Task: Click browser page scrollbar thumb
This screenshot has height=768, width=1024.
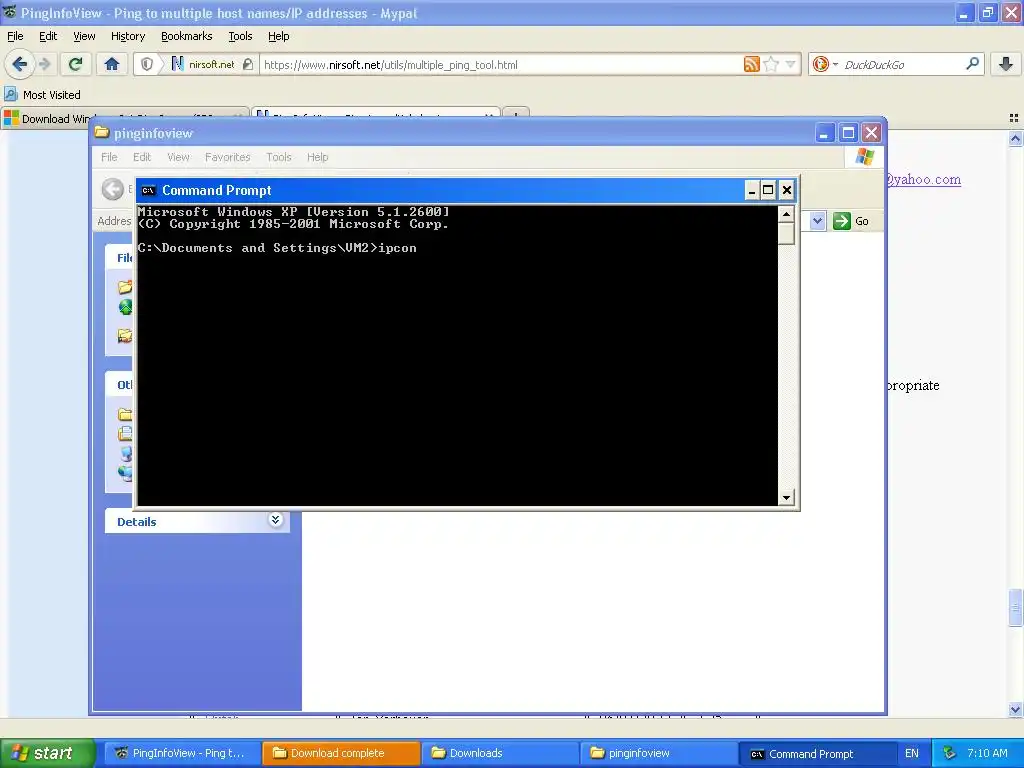Action: click(1015, 607)
